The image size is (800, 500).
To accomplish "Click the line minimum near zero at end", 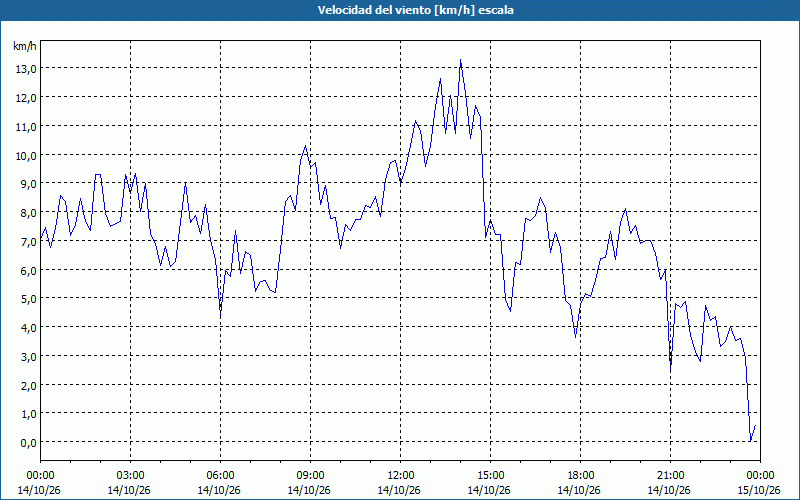I will click(x=750, y=441).
